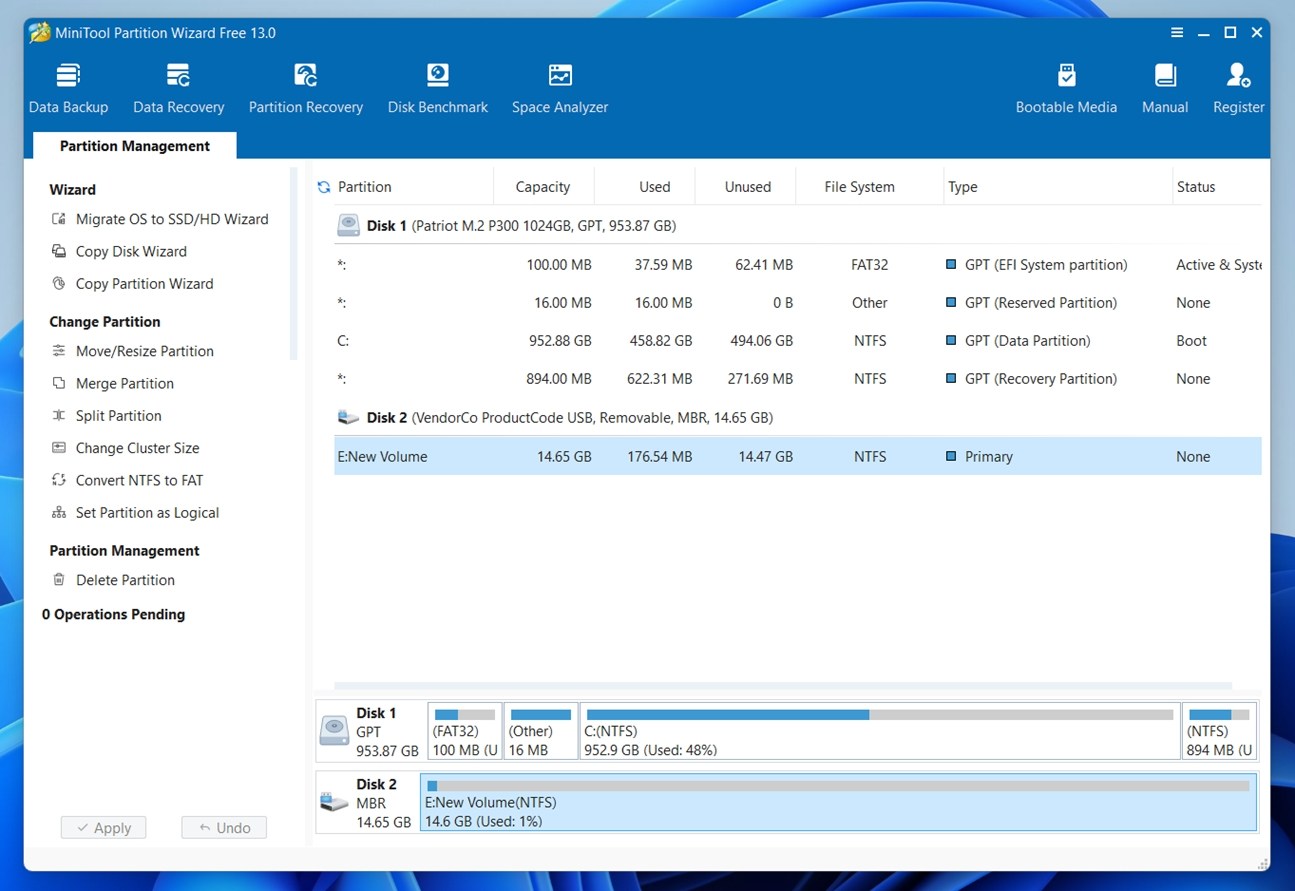Open the Space Analyzer
Viewport: 1295px width, 891px height.
[559, 87]
